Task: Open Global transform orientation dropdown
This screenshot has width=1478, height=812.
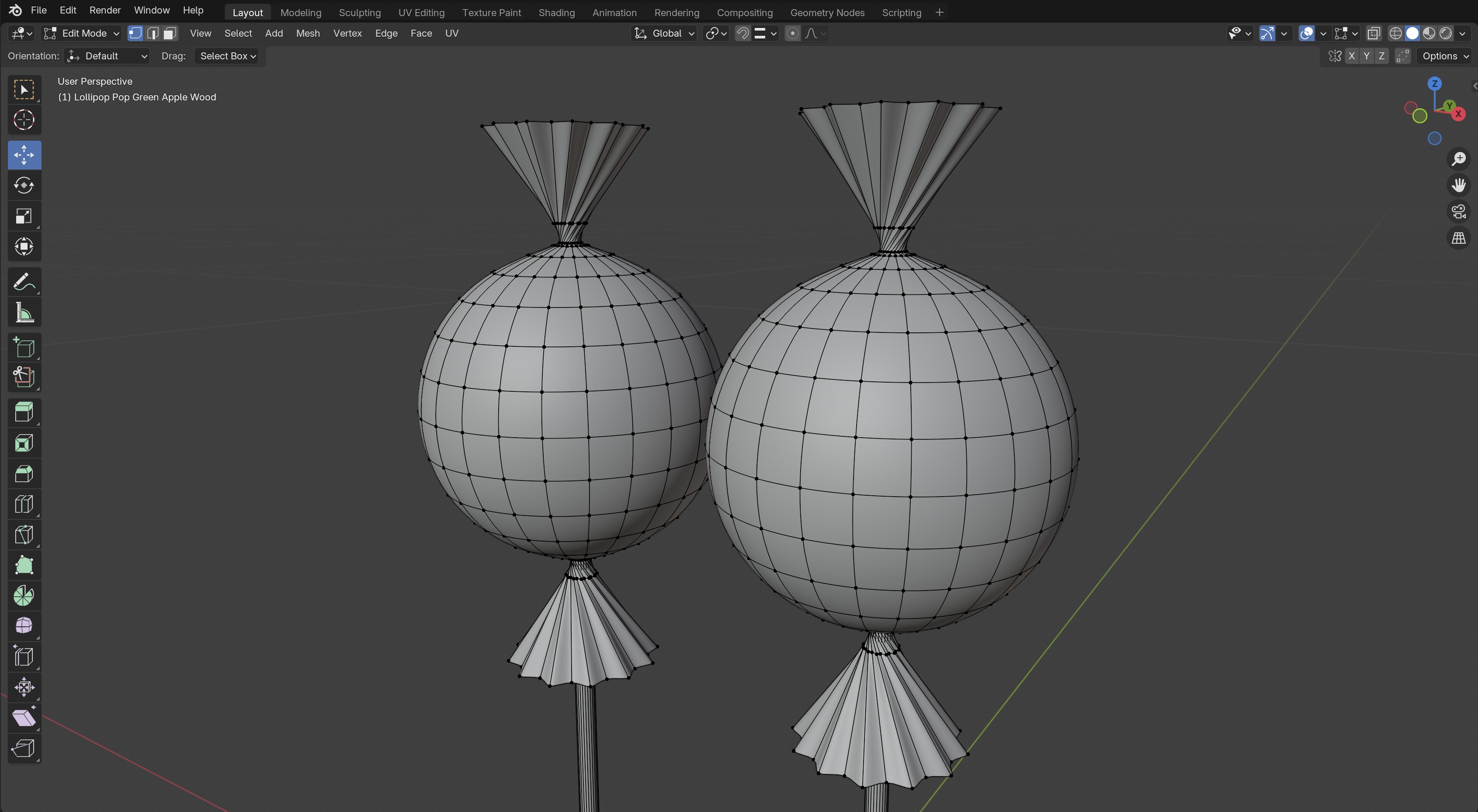Action: 664,33
